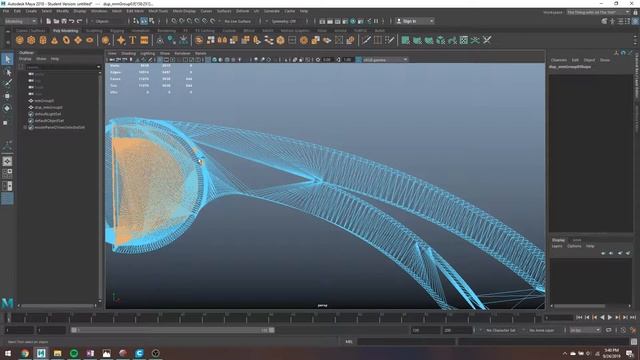Open the Symmetry Off dropdown
Screen dimensions: 640x360
click(x=285, y=21)
